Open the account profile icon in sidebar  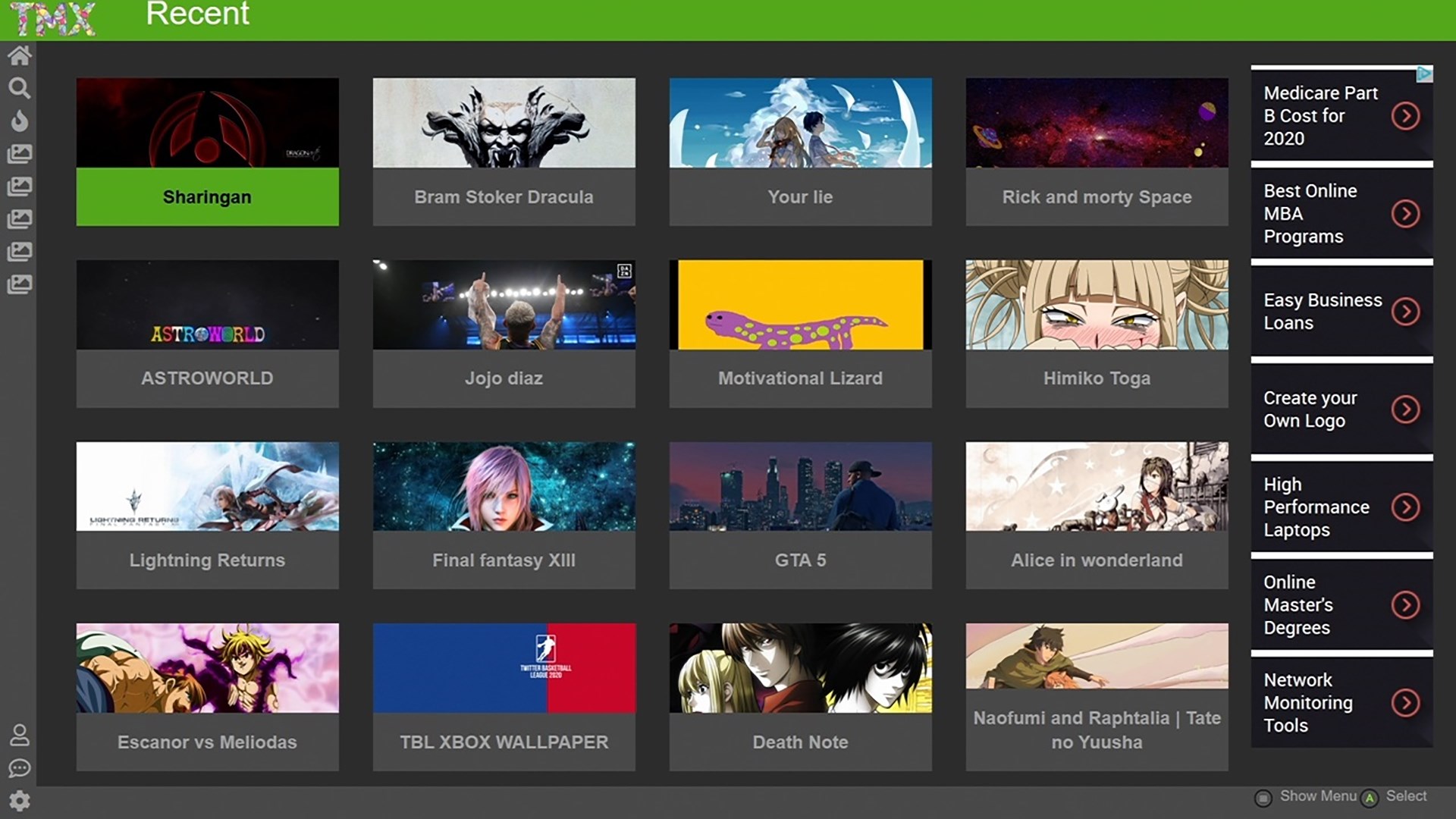pos(20,735)
